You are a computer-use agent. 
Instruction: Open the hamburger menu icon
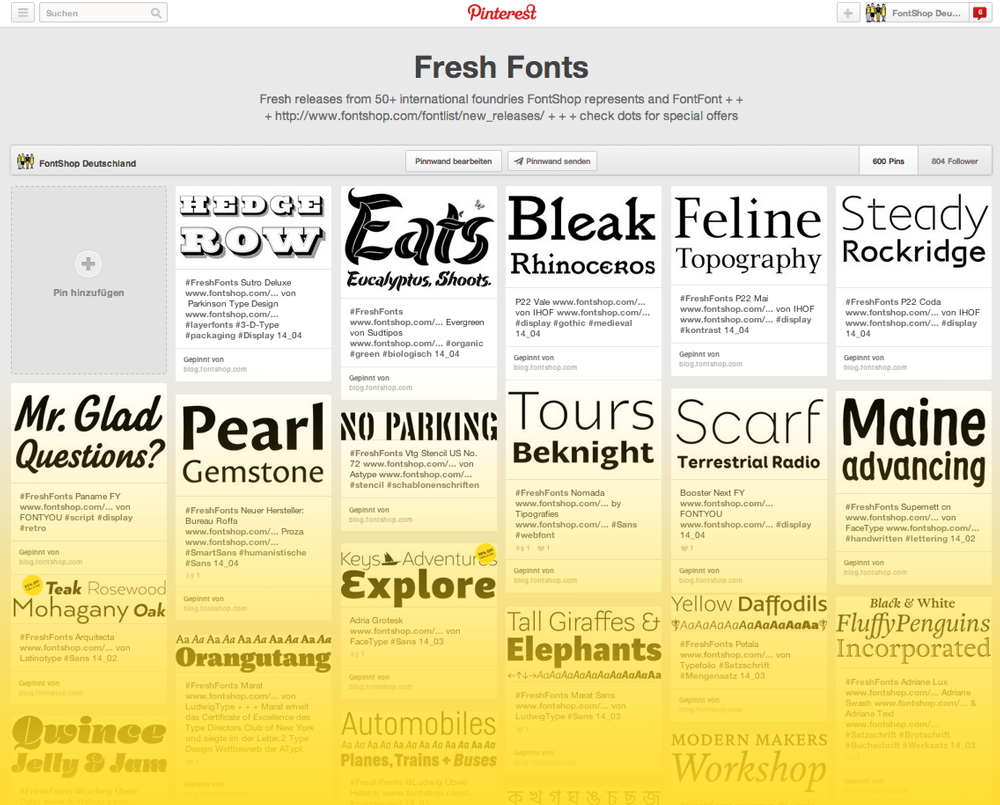tap(23, 13)
